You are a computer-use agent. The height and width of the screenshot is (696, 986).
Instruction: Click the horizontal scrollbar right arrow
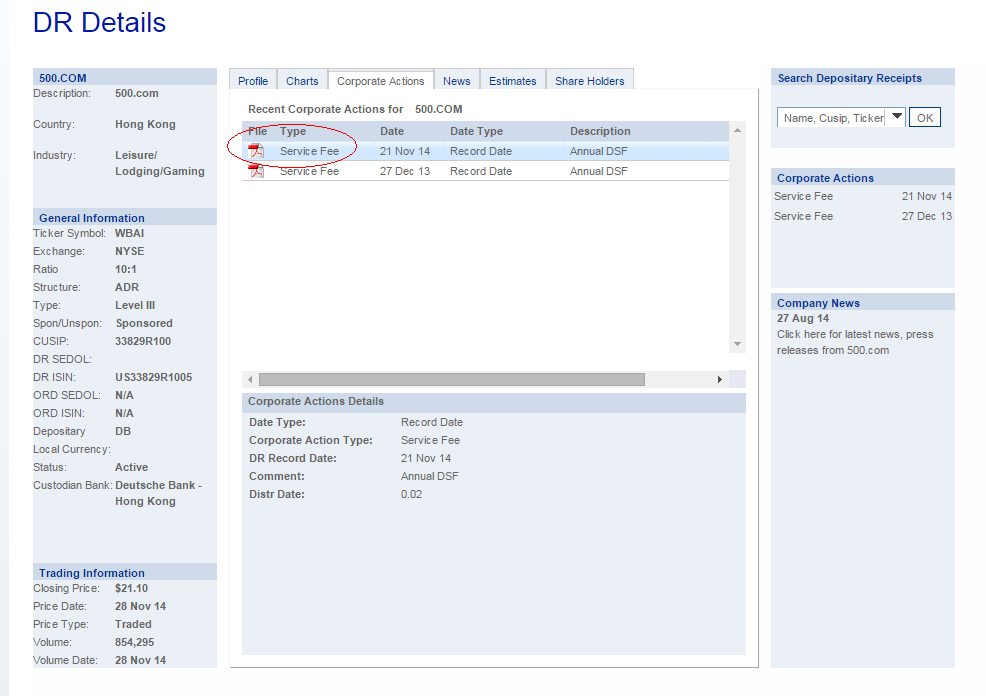tap(720, 380)
